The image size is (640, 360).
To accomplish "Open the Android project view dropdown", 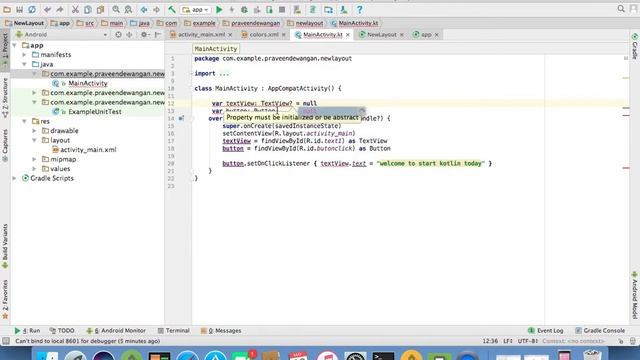I will point(61,35).
